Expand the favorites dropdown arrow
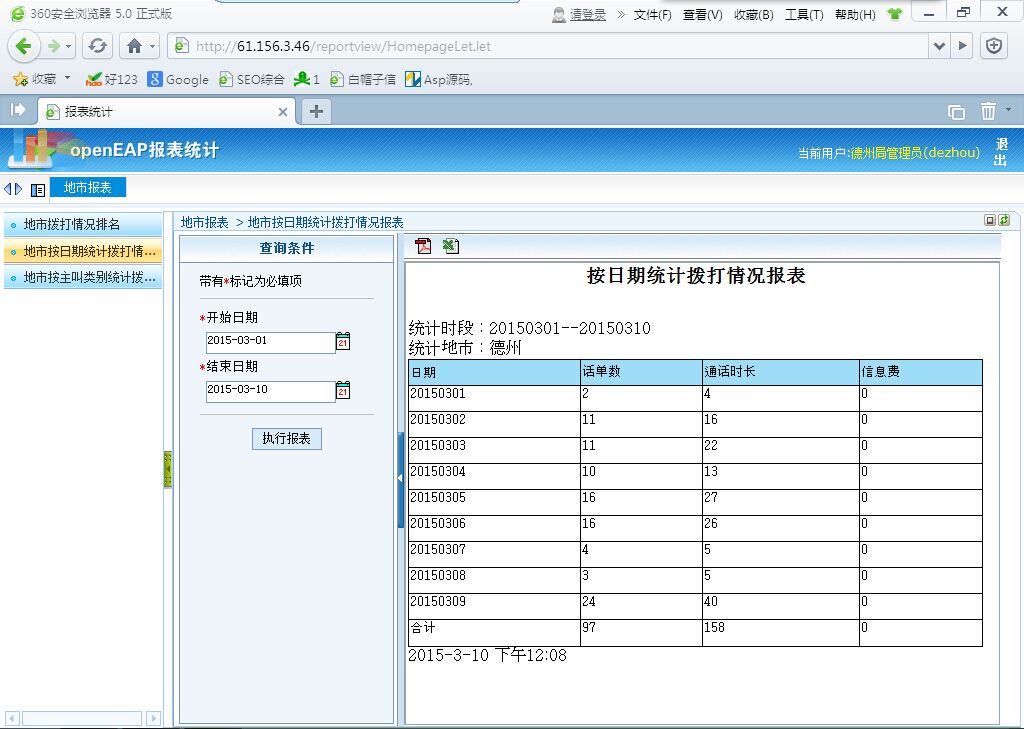The height and width of the screenshot is (729, 1024). coord(67,78)
